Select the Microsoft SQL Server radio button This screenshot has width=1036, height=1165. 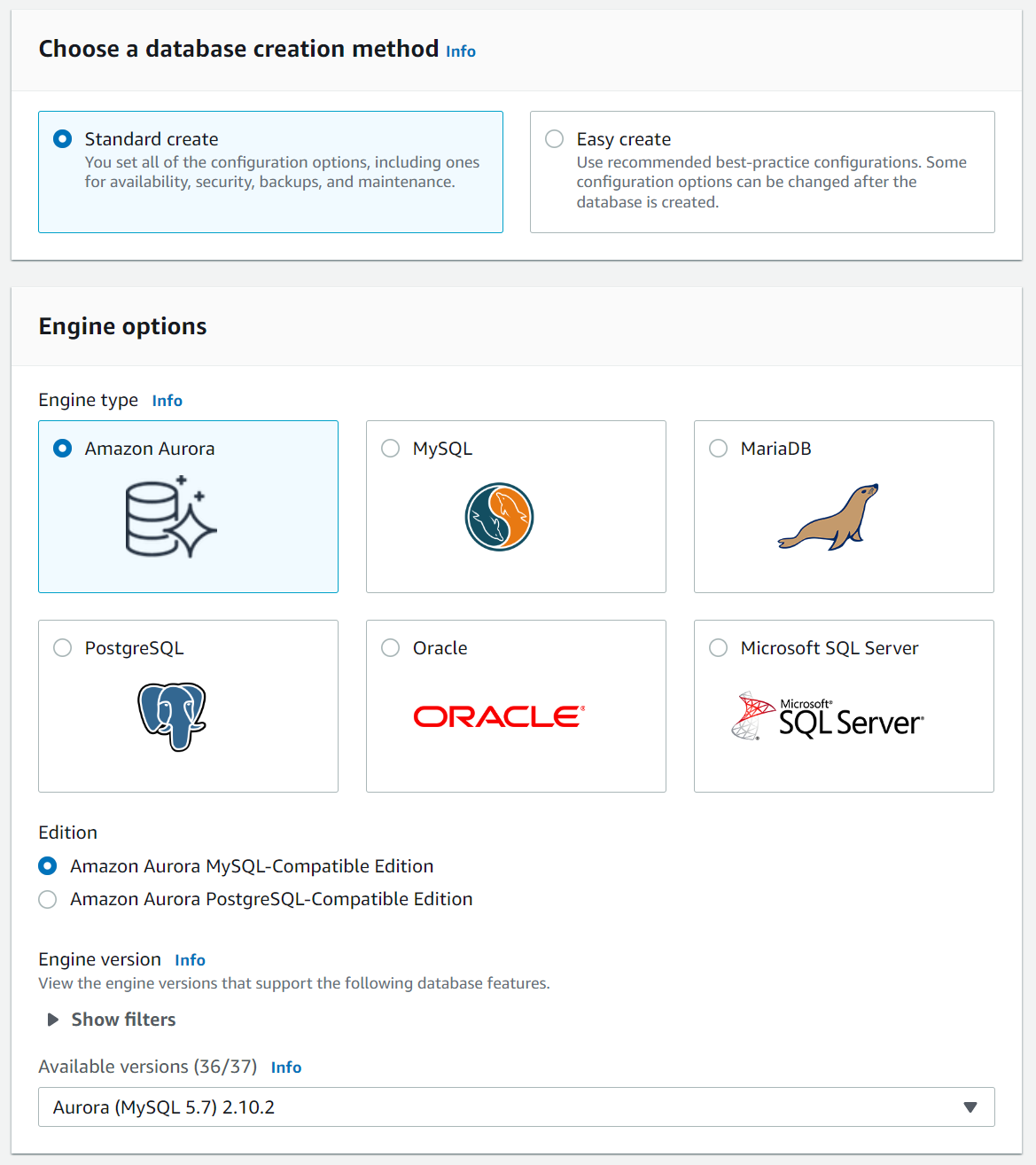(719, 648)
